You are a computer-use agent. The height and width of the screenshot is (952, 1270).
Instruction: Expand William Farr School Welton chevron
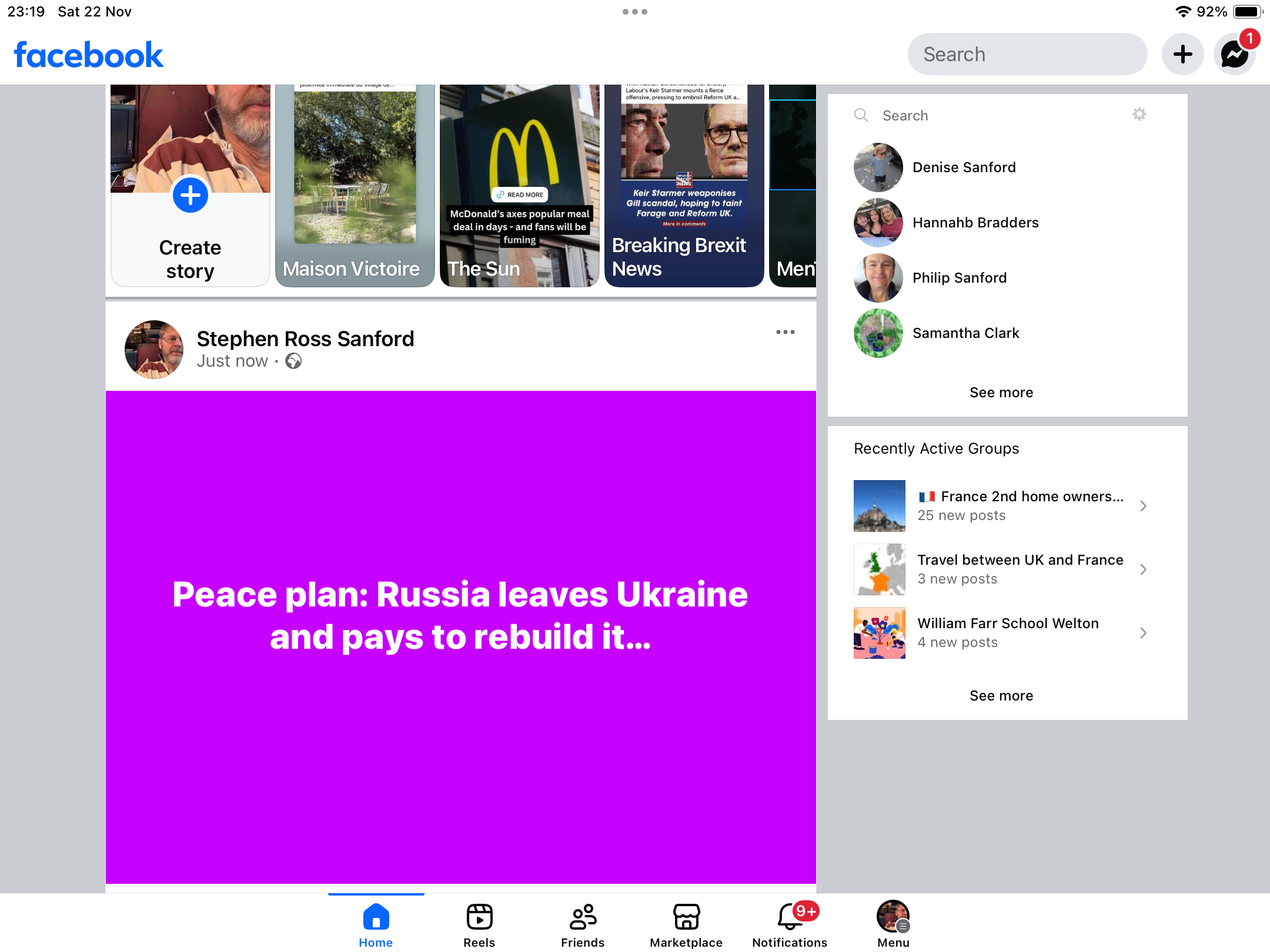click(x=1143, y=633)
